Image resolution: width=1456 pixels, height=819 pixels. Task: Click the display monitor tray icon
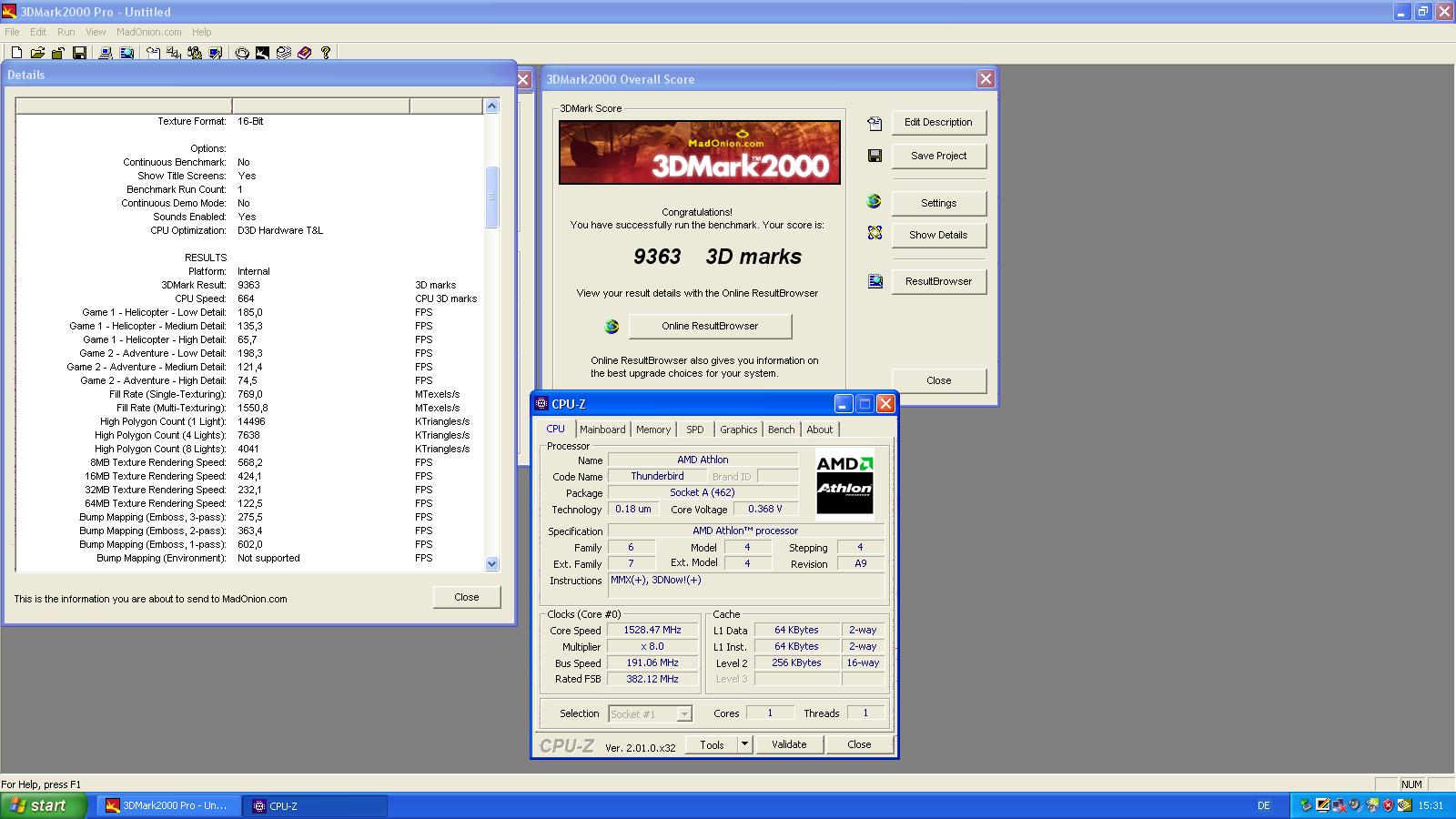click(x=1323, y=805)
